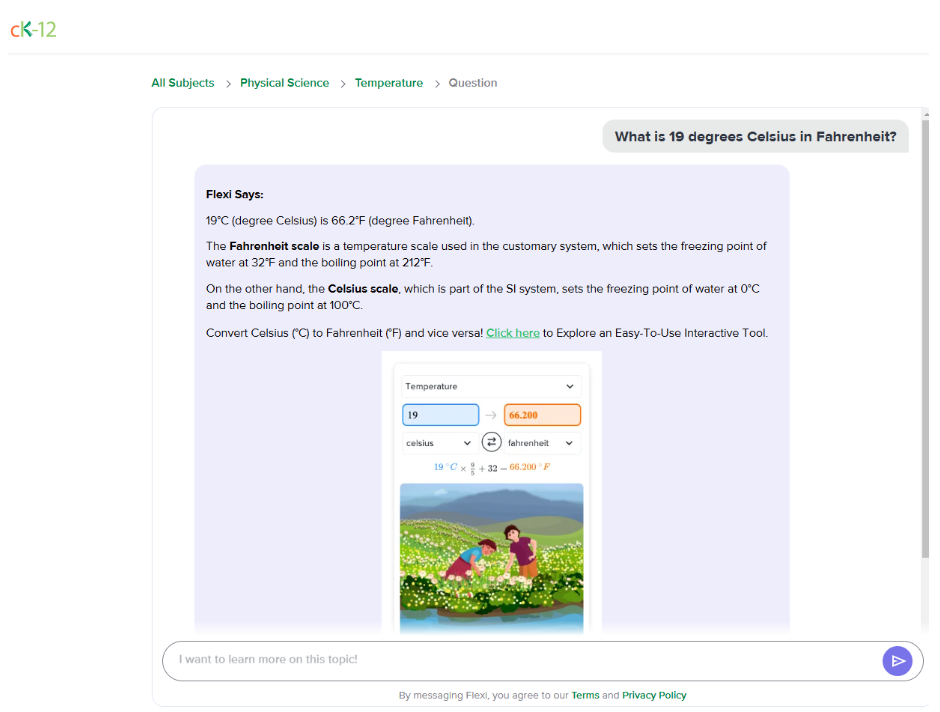Expand the fahrenheit unit dropdown
The width and height of the screenshot is (940, 712).
542,443
